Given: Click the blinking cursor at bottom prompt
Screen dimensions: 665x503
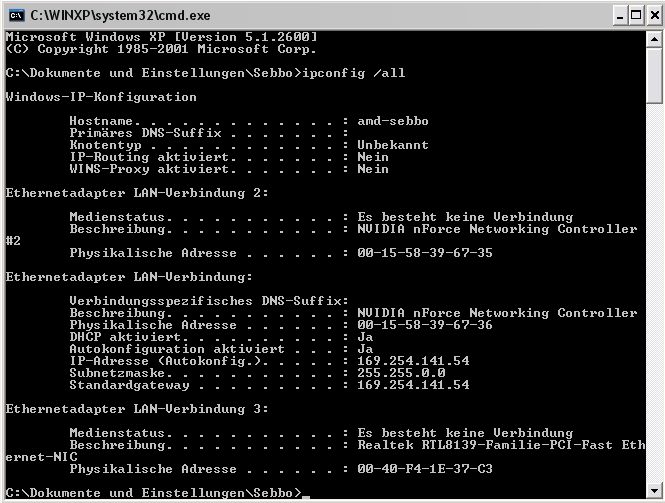Looking at the screenshot, I should [x=306, y=496].
